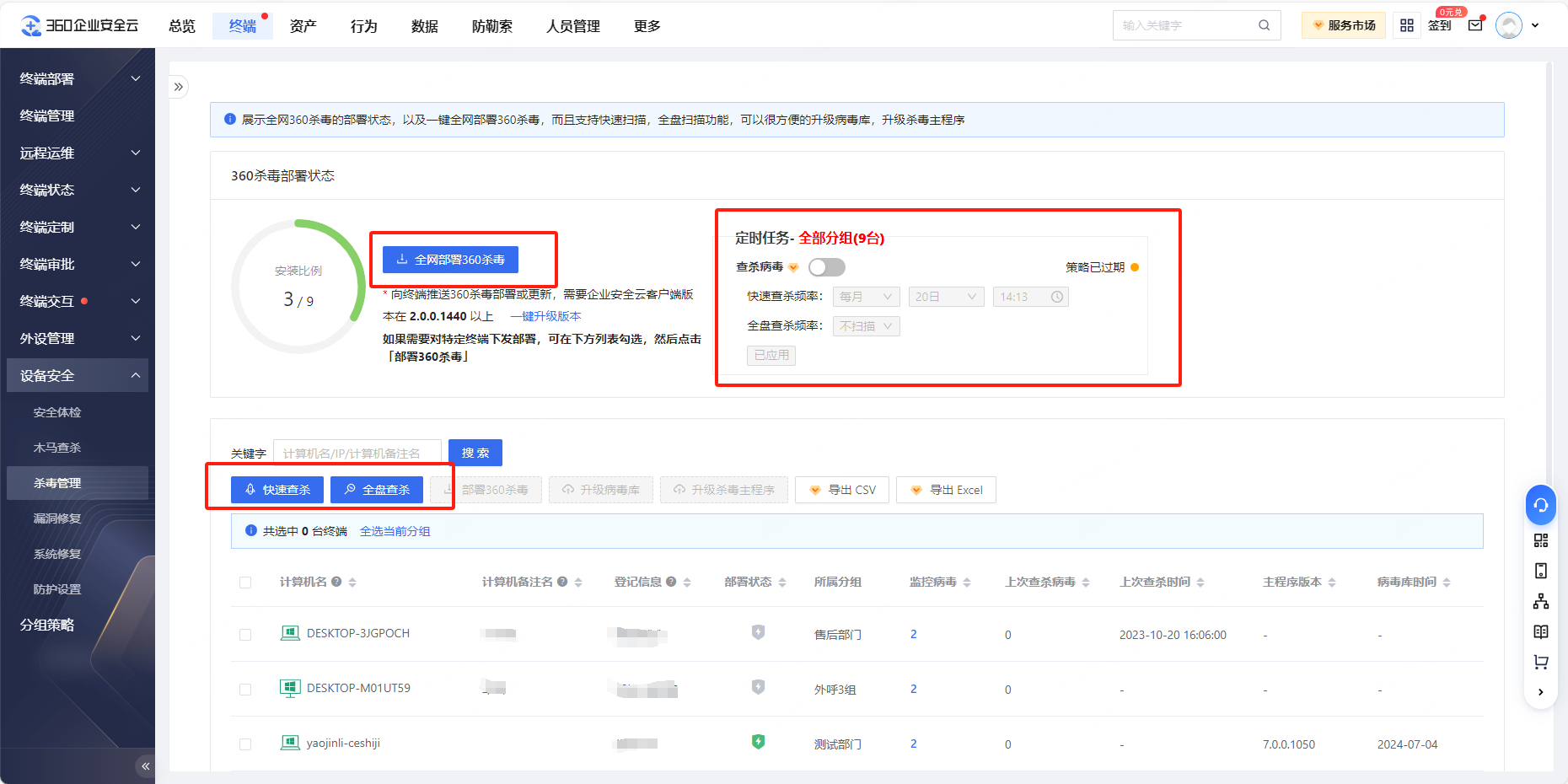Sort by 病毒库时间 column arrows
The image size is (1568, 784).
pos(1447,583)
